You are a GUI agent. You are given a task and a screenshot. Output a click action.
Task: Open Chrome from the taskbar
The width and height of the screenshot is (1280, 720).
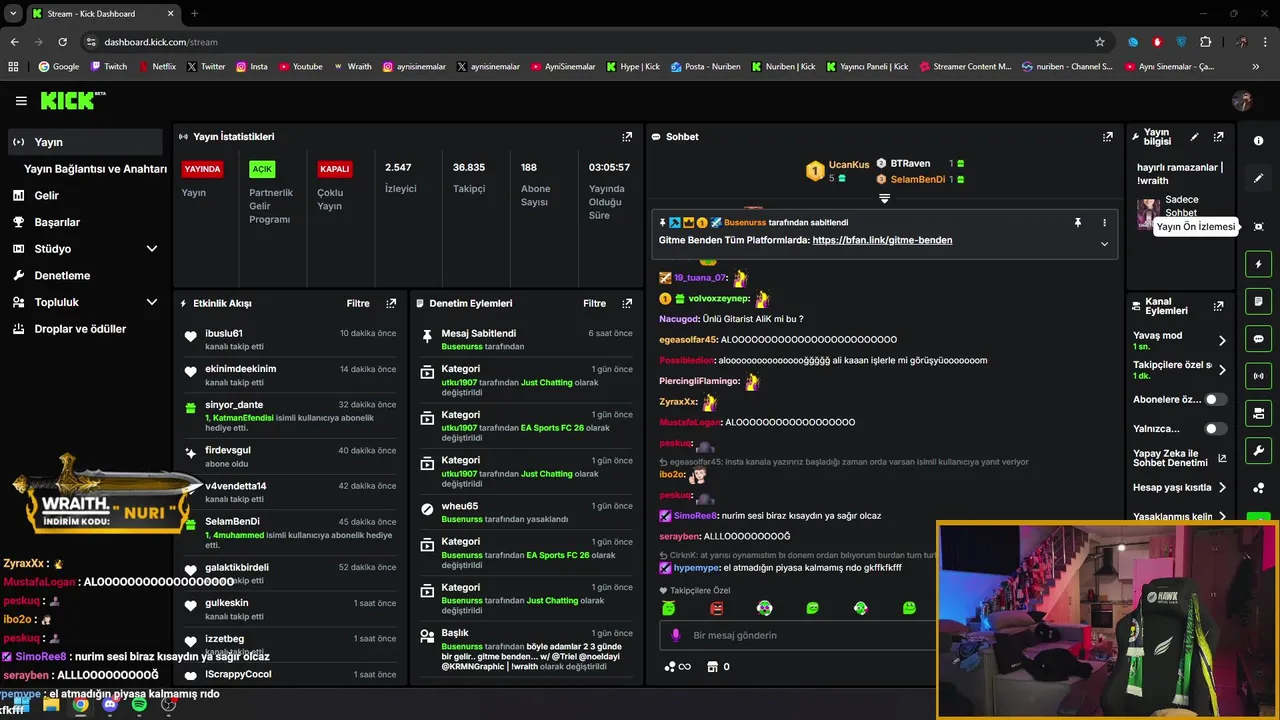(x=80, y=705)
